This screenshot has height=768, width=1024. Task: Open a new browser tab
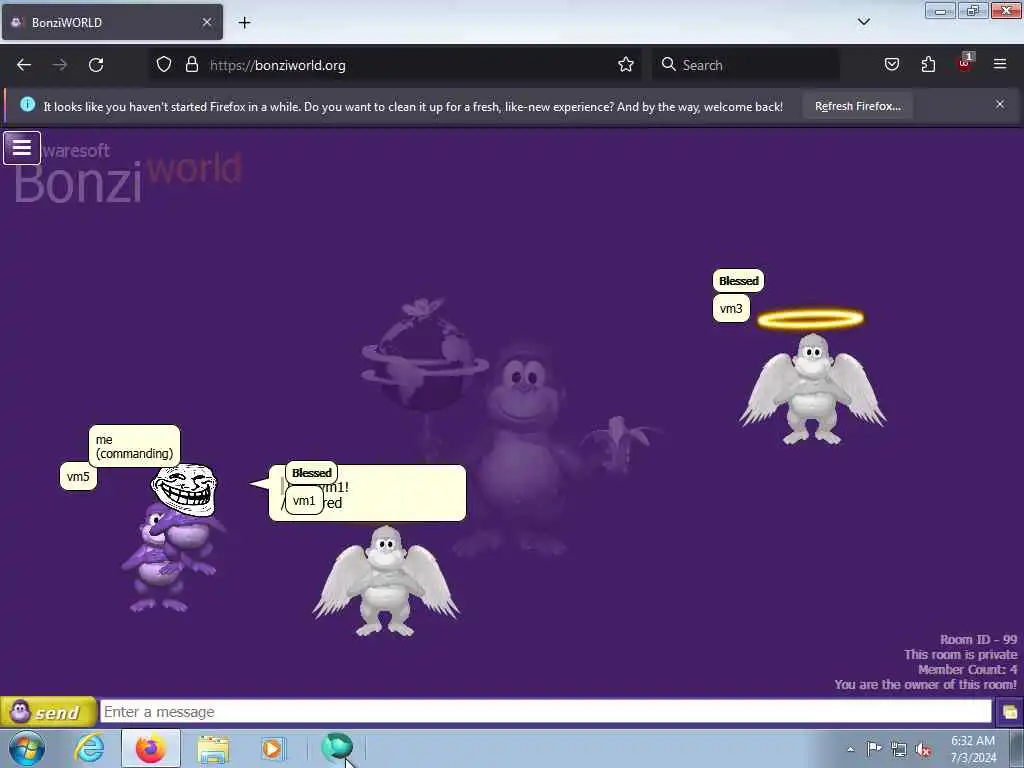pyautogui.click(x=244, y=23)
